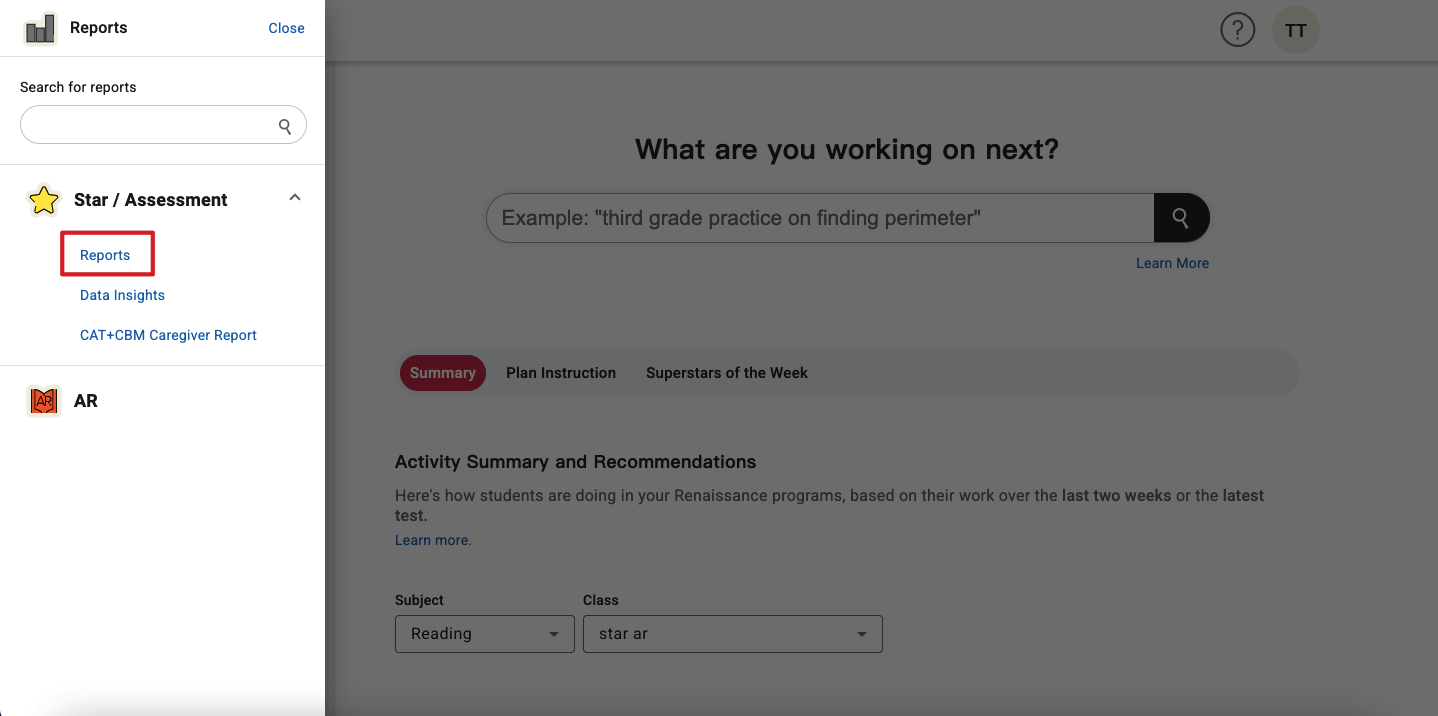Follow the Learn More link under search
1438x716 pixels.
pos(1172,263)
